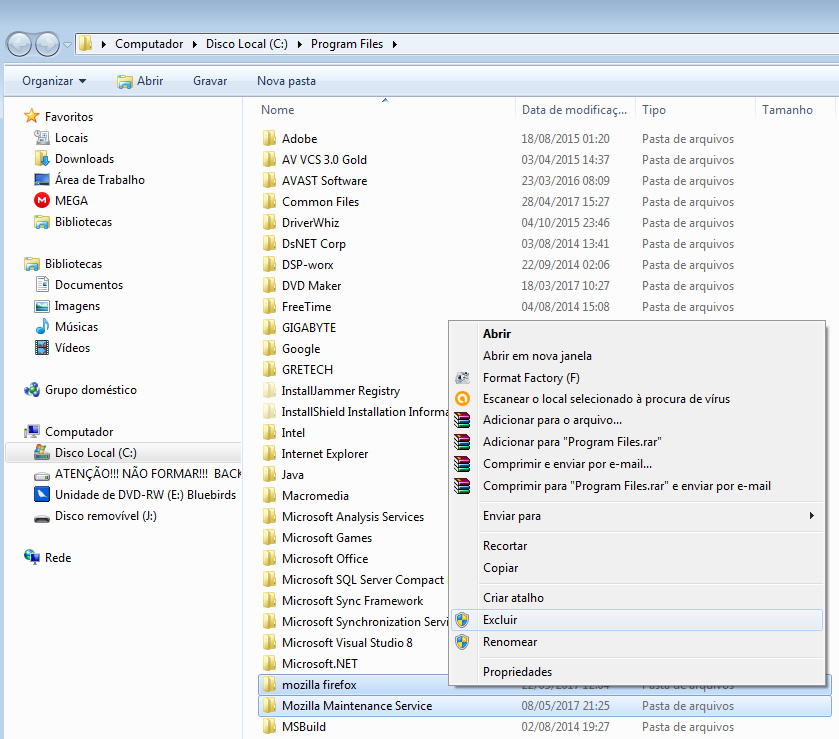Click the Abrir toolbar button

coord(140,81)
